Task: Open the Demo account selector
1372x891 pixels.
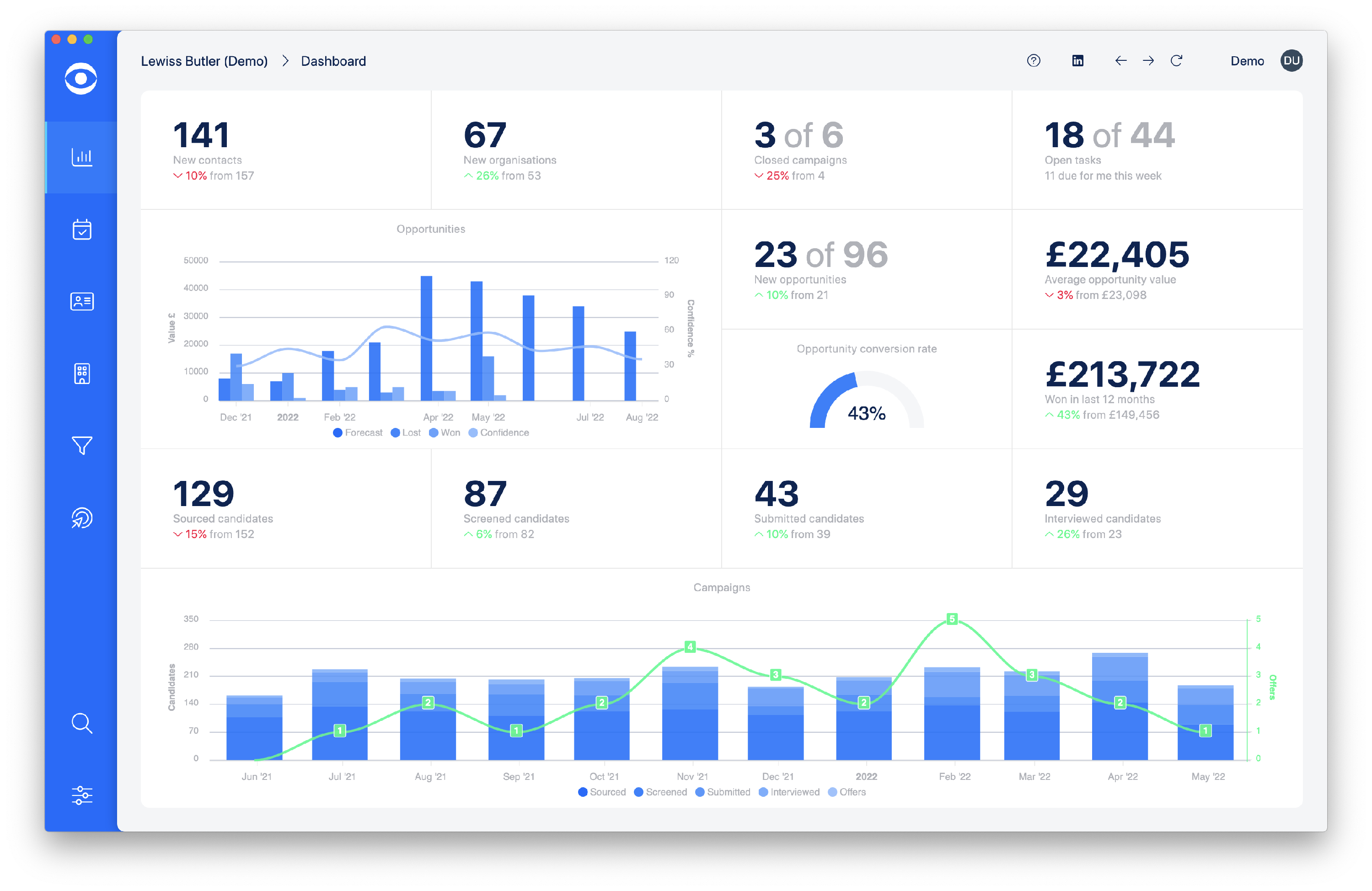Action: click(x=1247, y=60)
